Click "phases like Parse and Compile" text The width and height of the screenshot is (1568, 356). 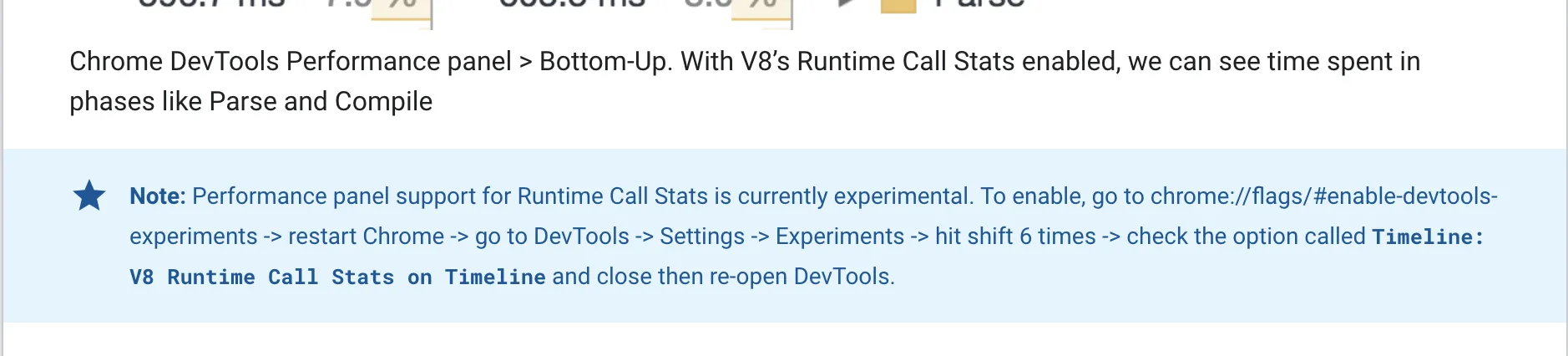(x=250, y=102)
